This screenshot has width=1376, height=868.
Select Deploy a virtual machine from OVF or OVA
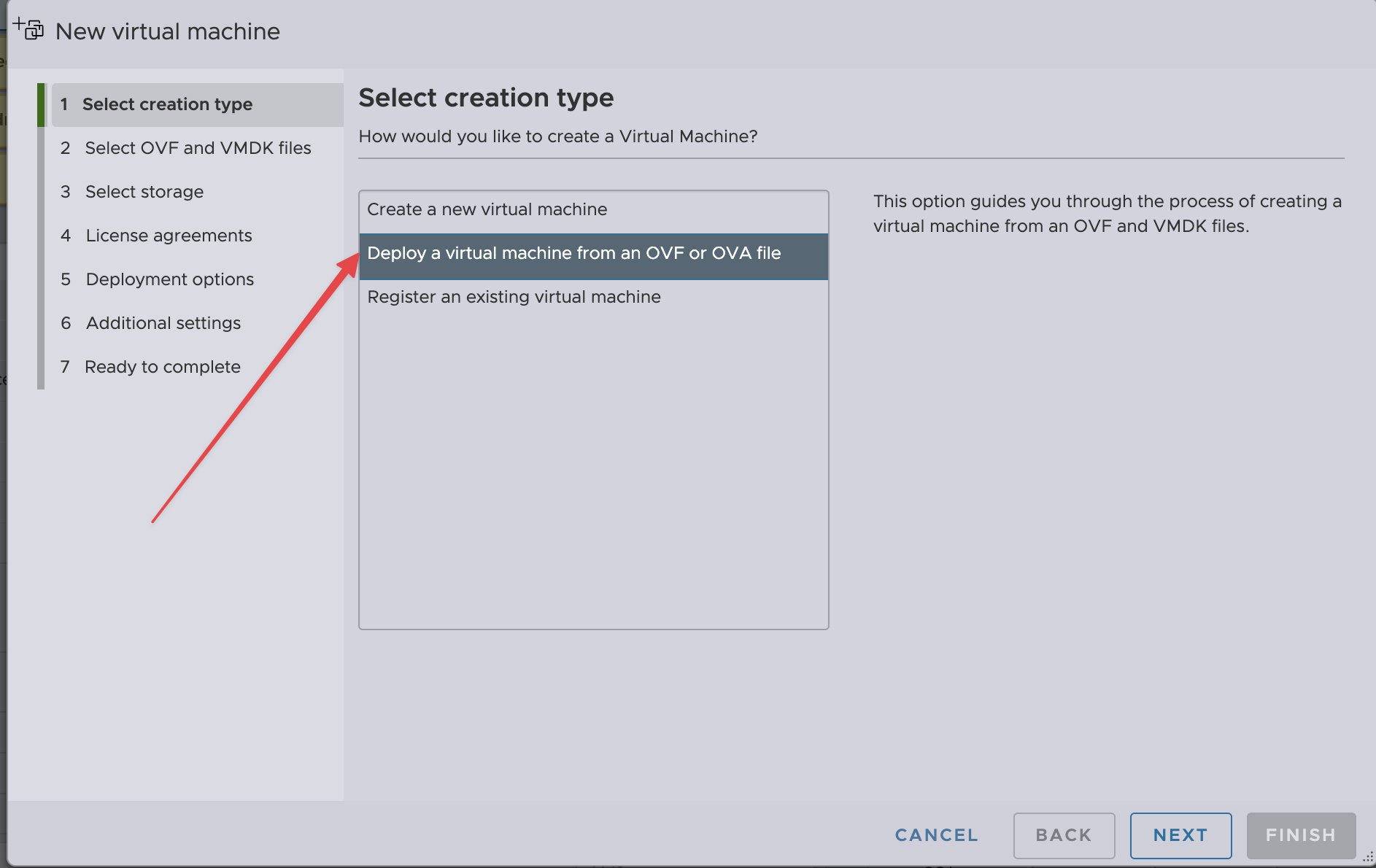[573, 254]
